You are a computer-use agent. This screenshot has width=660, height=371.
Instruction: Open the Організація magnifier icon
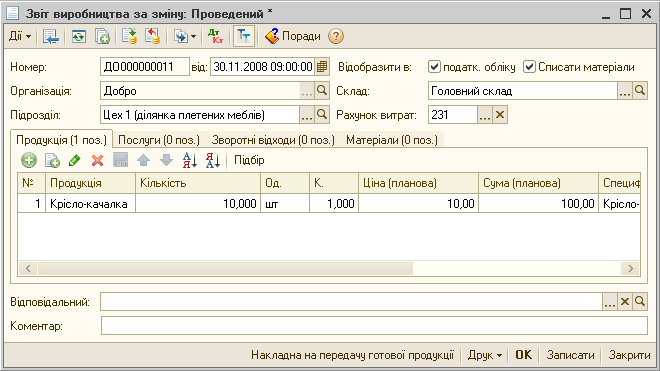[x=322, y=91]
